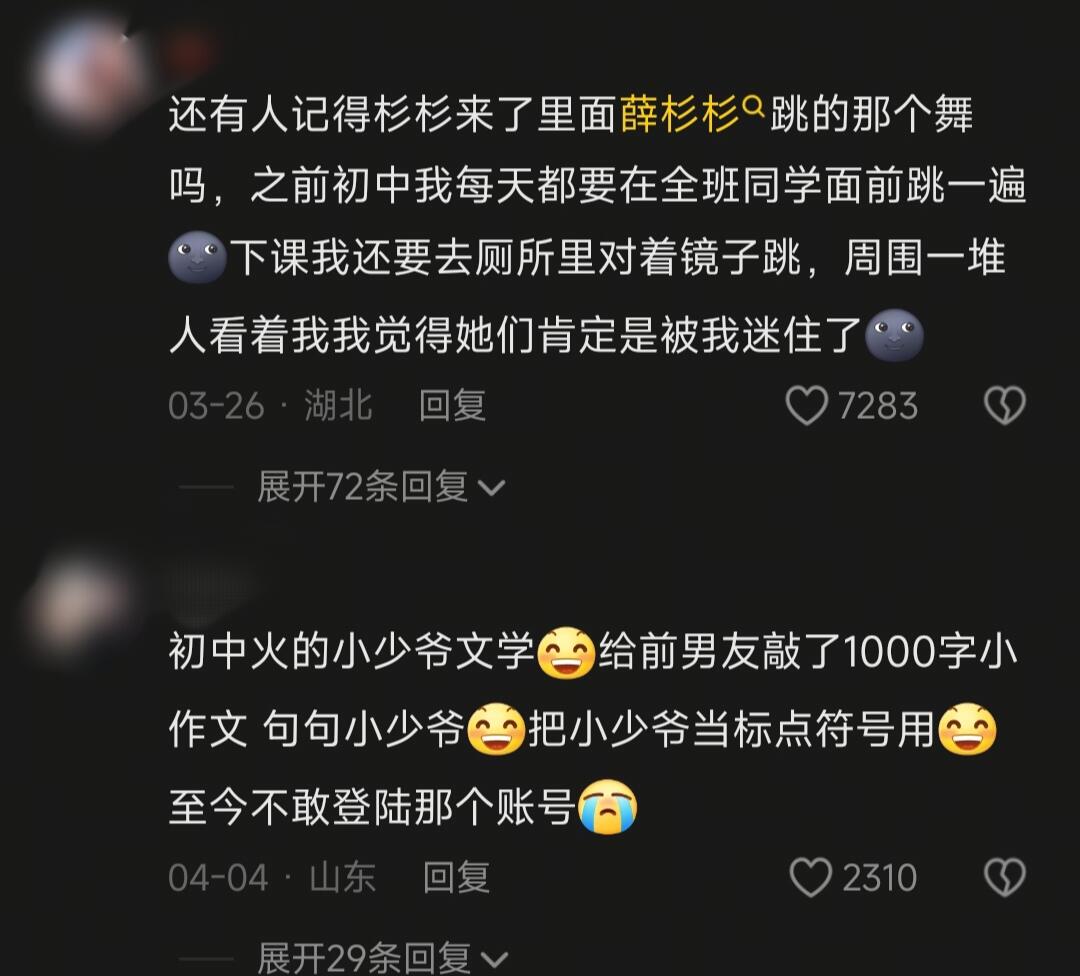Dislike the Hubei comment using the broken heart
The height and width of the screenshot is (976, 1080).
point(1004,405)
